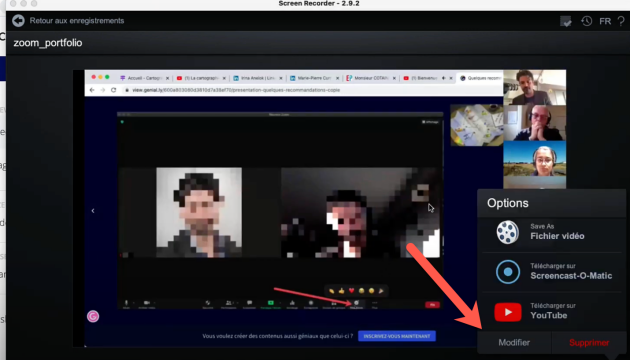Click the Inscrivez-vous maintenant button

tap(397, 336)
